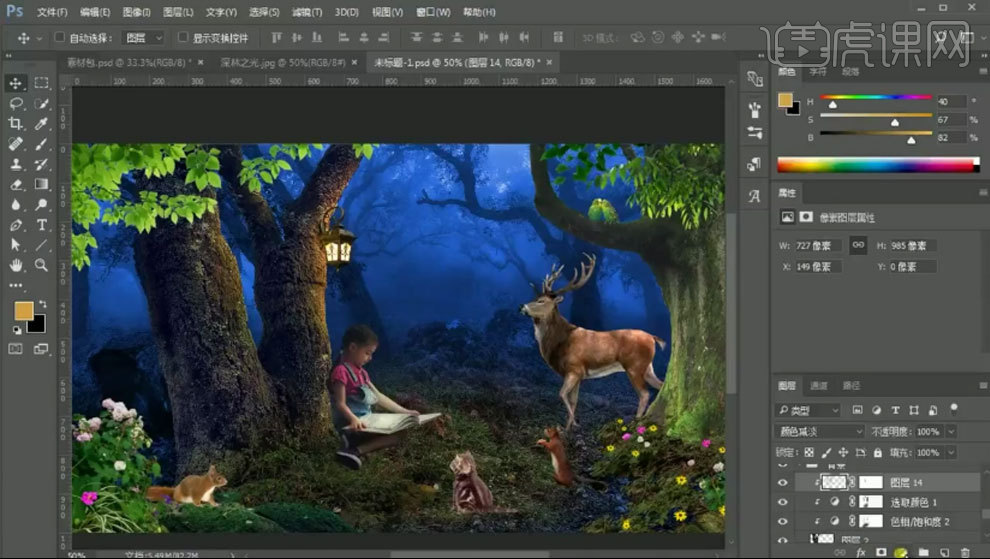Toggle lock transparent pixels
Viewport: 990px width, 559px height.
[809, 452]
